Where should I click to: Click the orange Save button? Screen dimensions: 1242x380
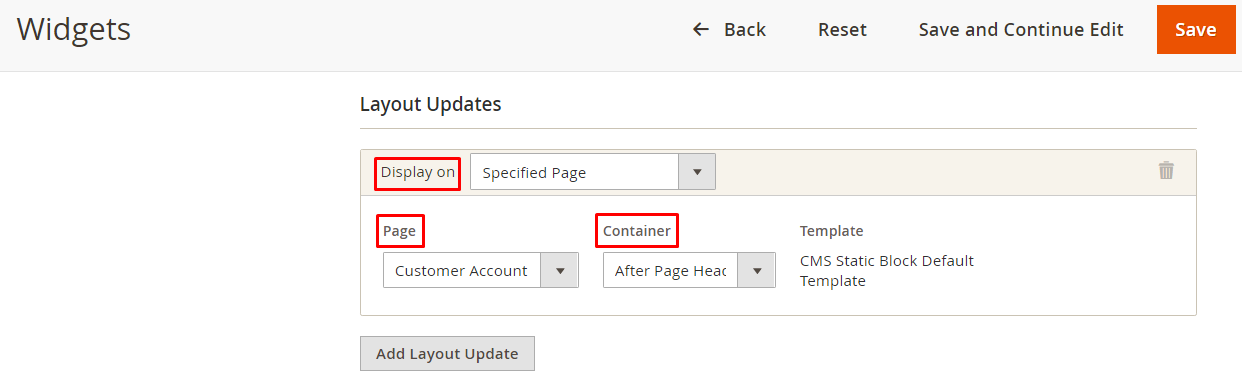1195,30
